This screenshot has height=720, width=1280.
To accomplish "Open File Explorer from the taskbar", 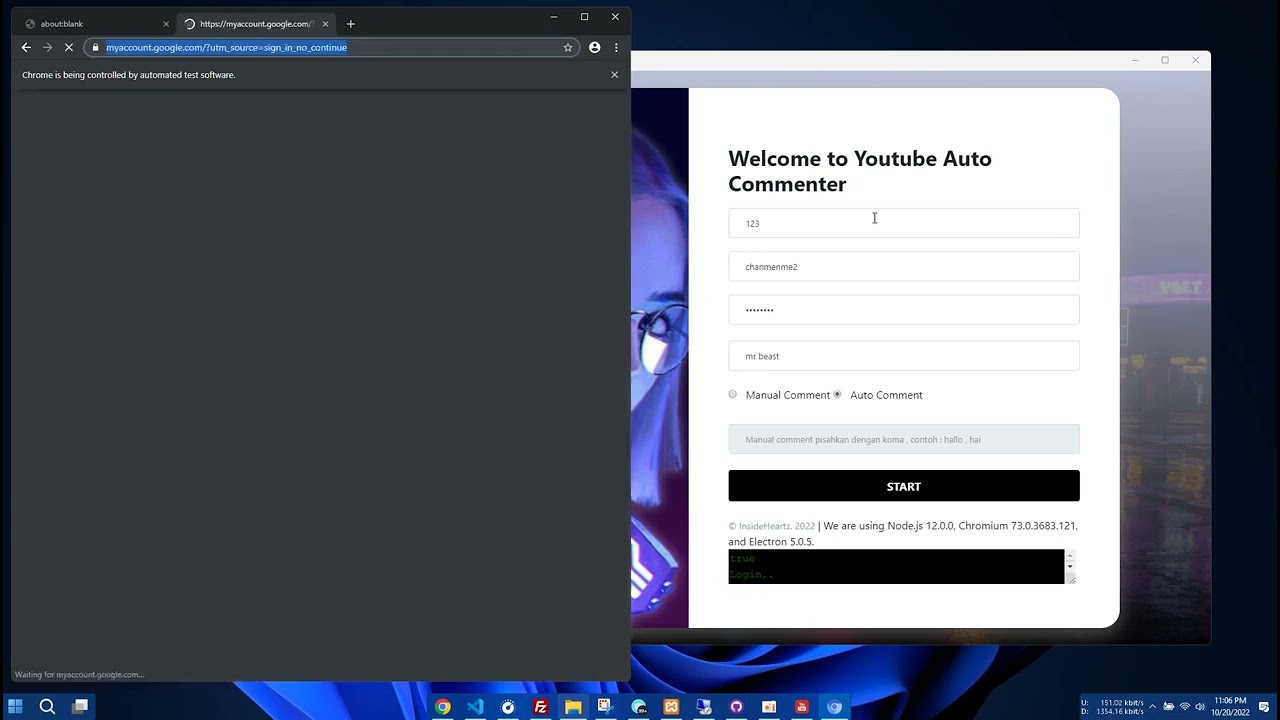I will click(x=573, y=707).
